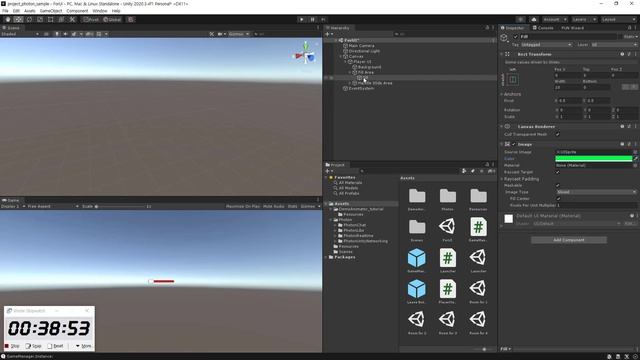Select the Scale tool in the toolbar
640x360 pixels.
point(40,20)
